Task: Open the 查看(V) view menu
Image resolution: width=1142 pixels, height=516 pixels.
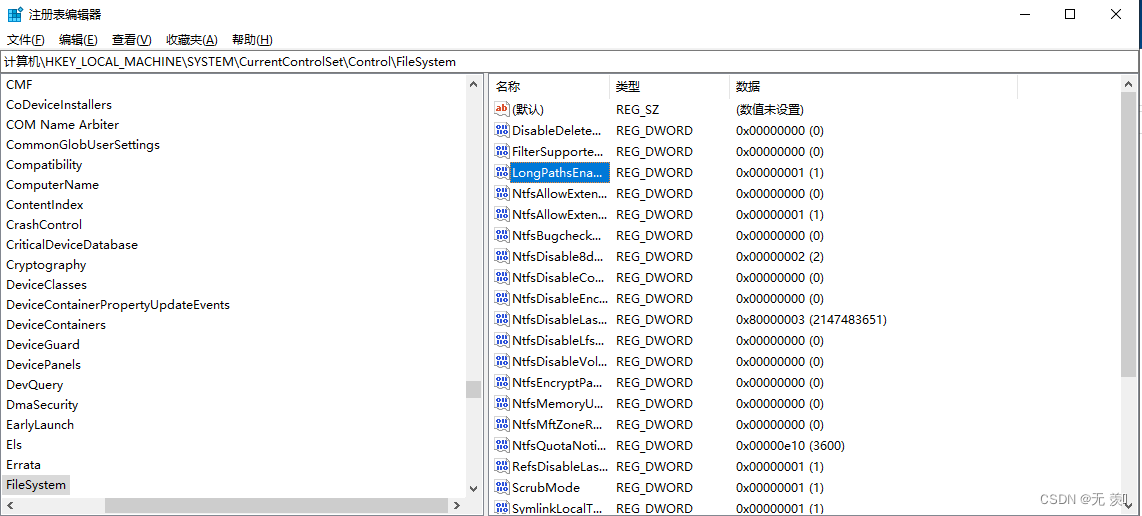Action: [x=131, y=40]
